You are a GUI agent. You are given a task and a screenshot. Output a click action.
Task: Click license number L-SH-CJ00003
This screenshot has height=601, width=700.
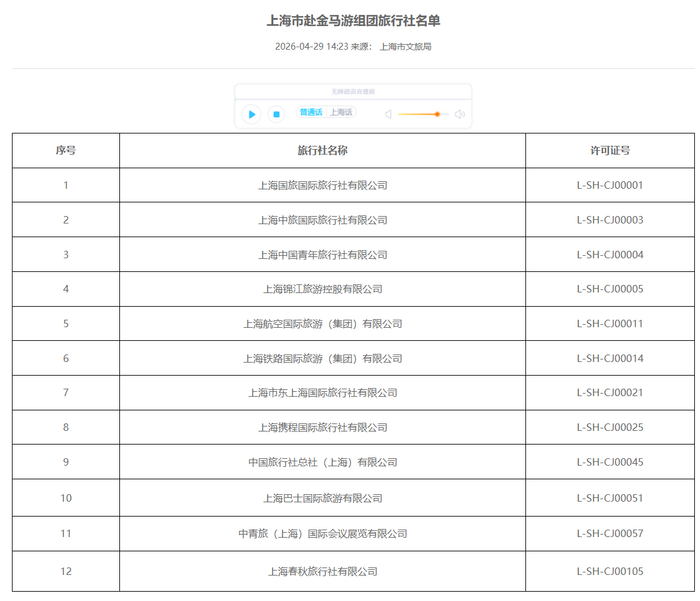[610, 220]
